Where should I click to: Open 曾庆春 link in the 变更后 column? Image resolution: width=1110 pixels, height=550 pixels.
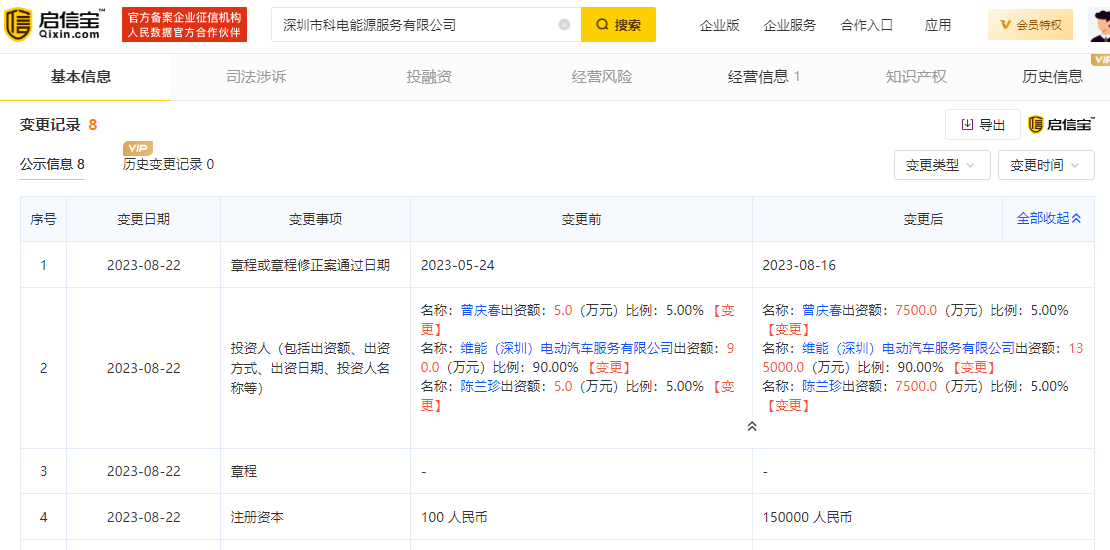(821, 310)
